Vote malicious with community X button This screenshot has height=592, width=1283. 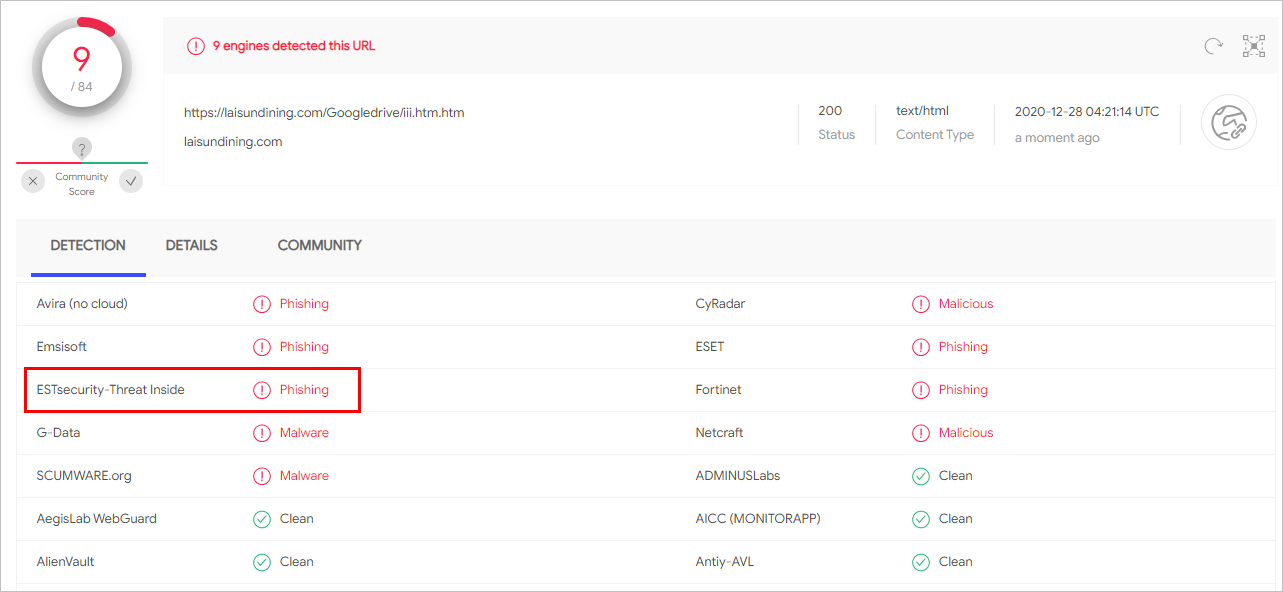(33, 181)
